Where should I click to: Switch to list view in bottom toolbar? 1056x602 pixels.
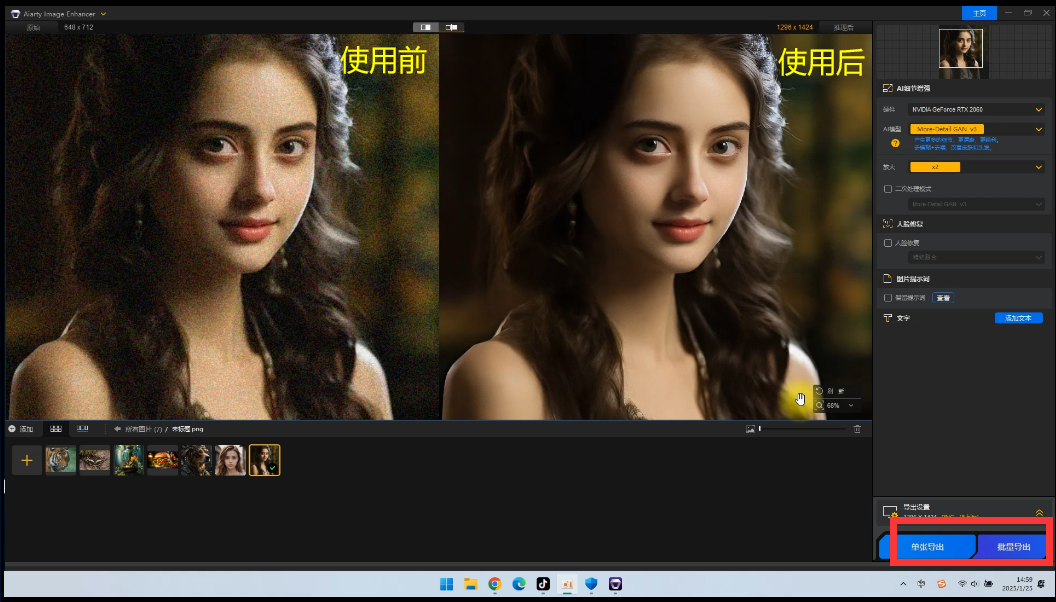tap(83, 428)
